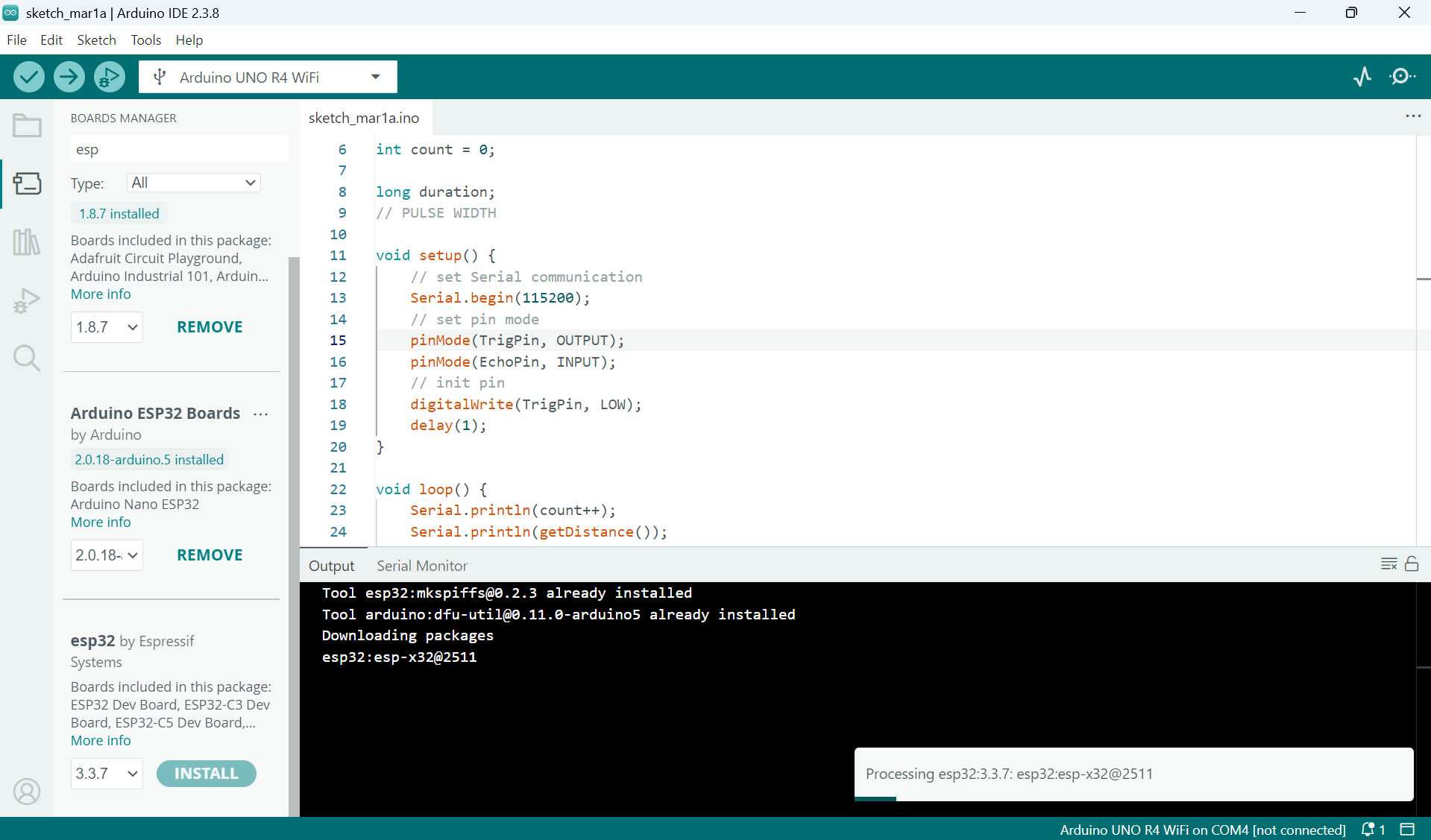This screenshot has height=840, width=1431.
Task: Open the Library Manager sidebar icon
Action: 27,241
